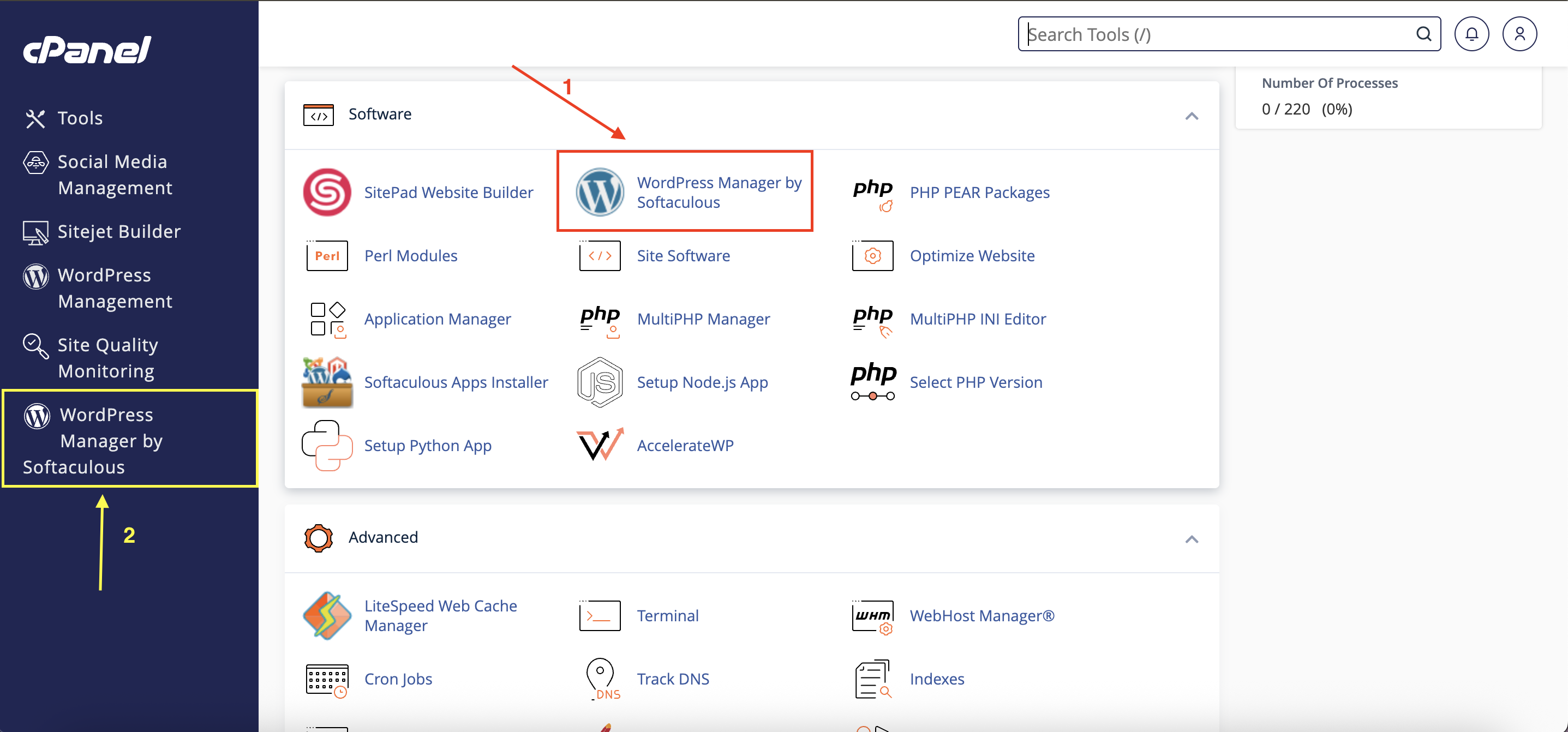Open the Cron Jobs link
1568x732 pixels.
tap(398, 679)
